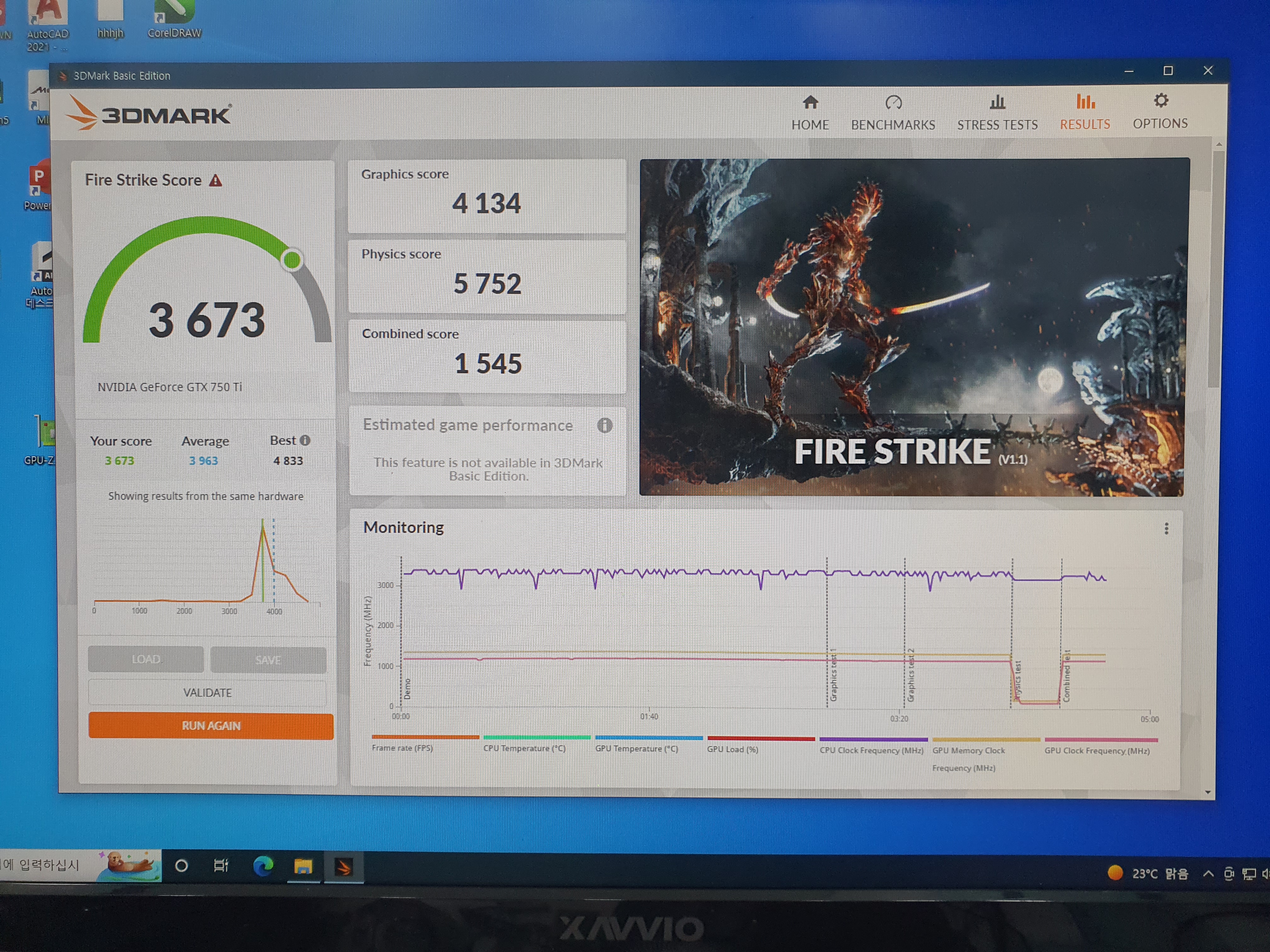The image size is (1270, 952).
Task: Minimize the 3DMark window
Action: click(1129, 72)
